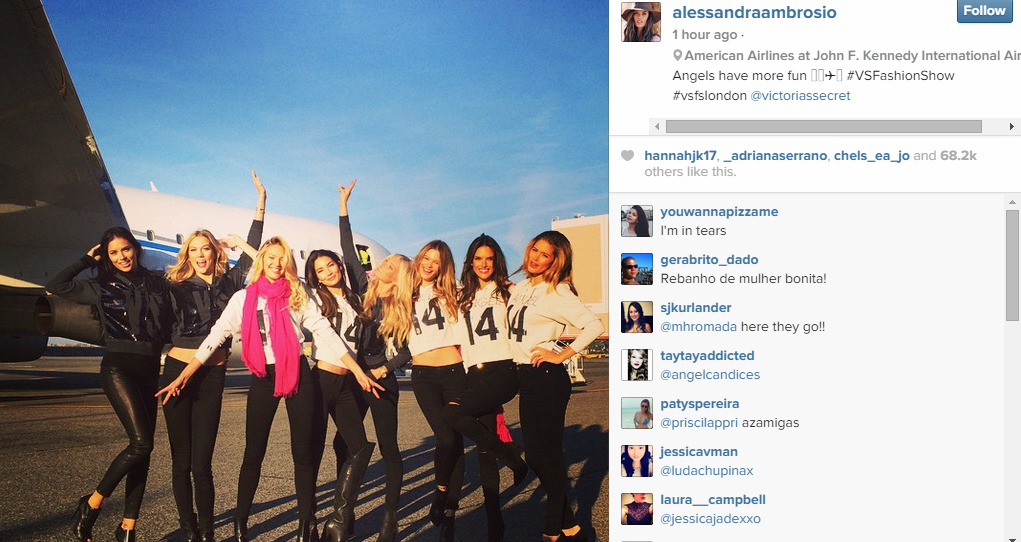Click the caption scrollbar's right arrow
The height and width of the screenshot is (542, 1021).
[1012, 126]
